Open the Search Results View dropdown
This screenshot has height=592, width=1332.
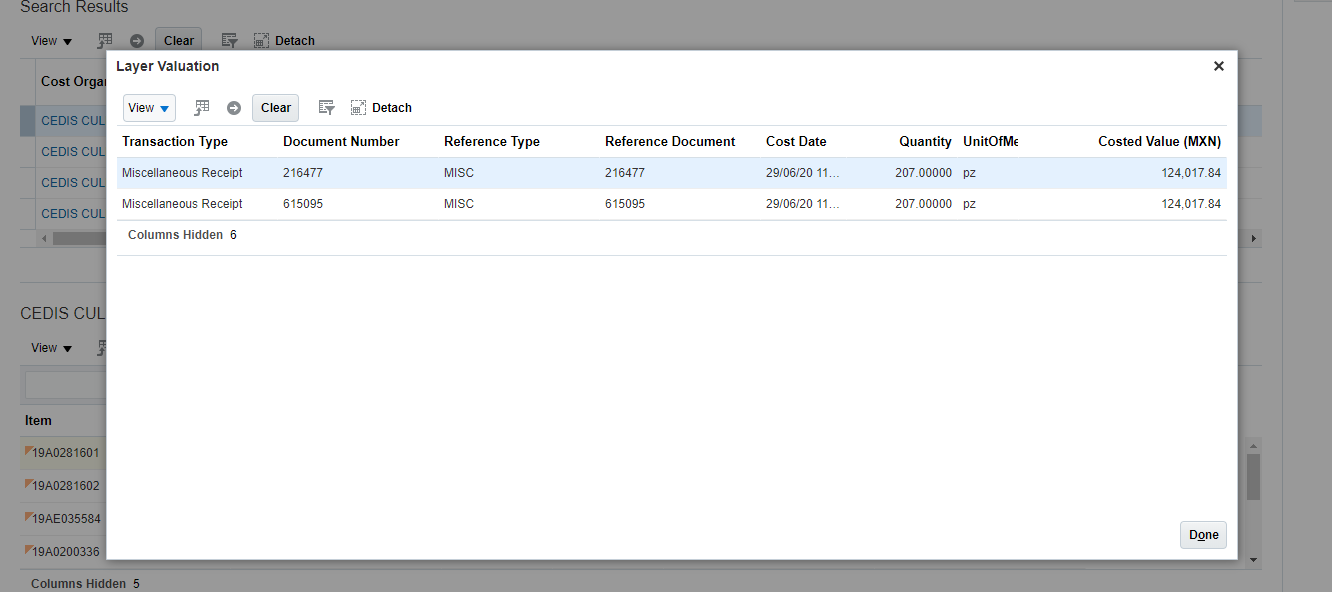click(50, 40)
